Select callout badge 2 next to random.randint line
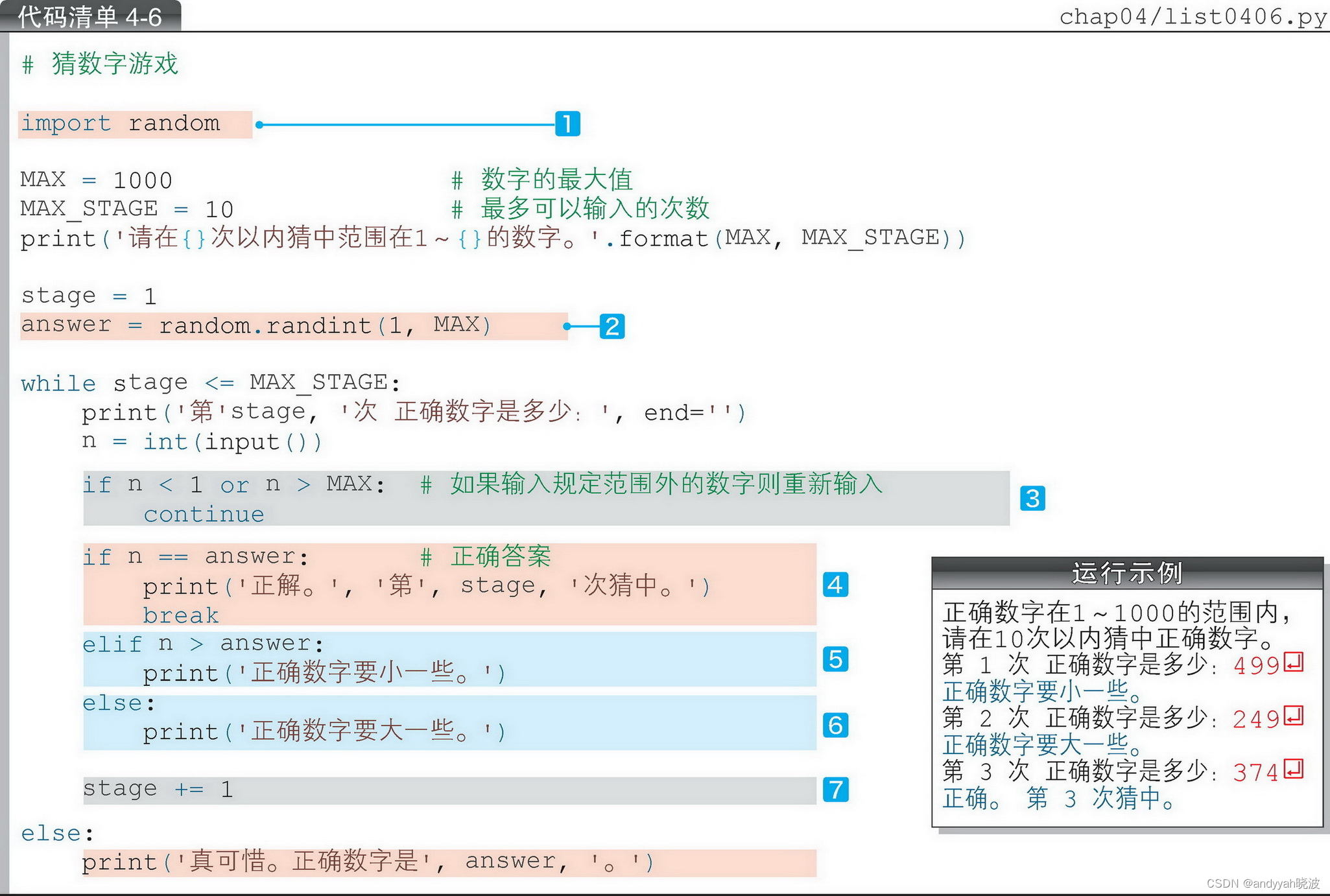Screen dimensions: 1330x896 tap(612, 327)
